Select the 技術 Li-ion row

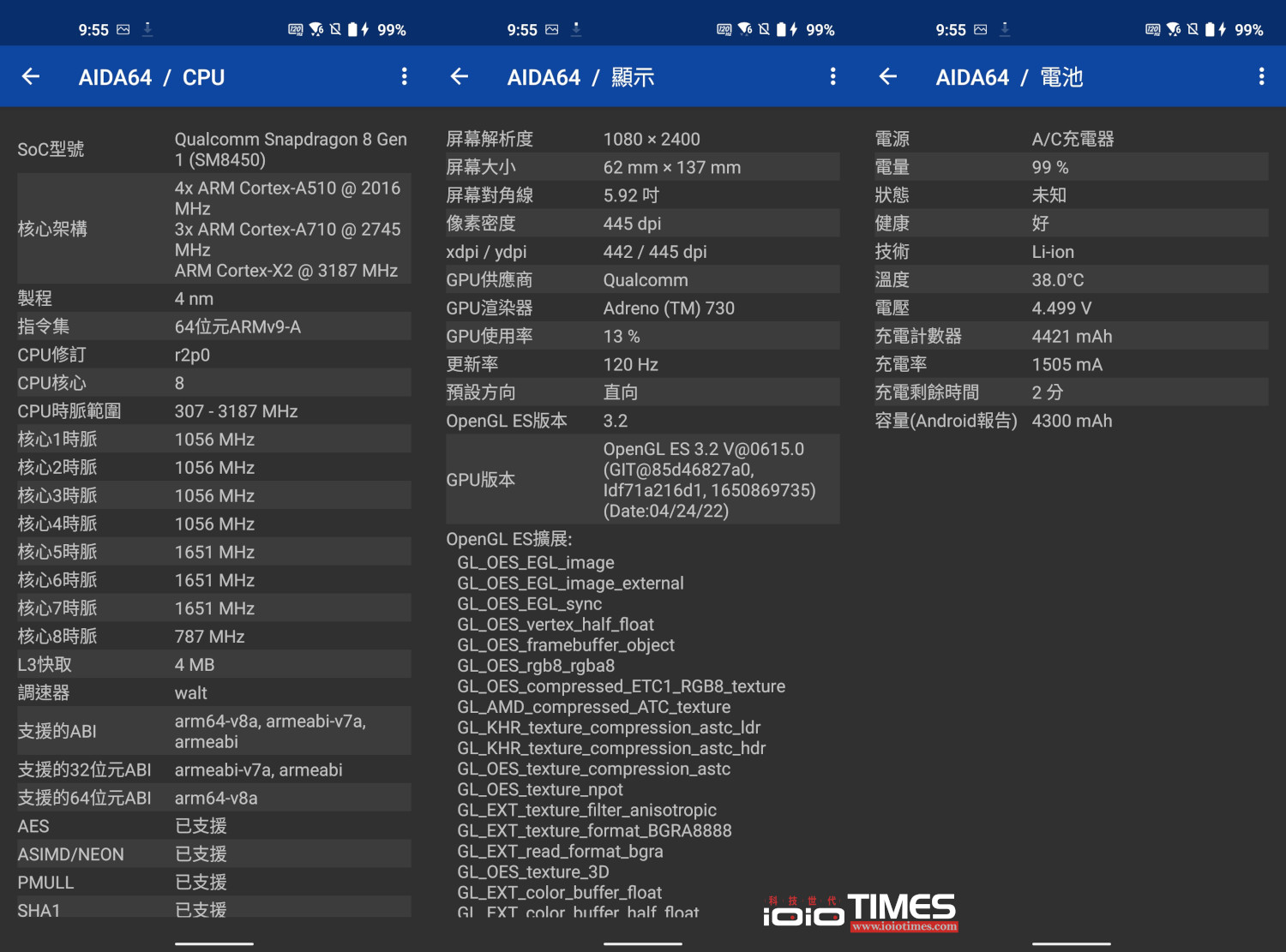[1072, 252]
